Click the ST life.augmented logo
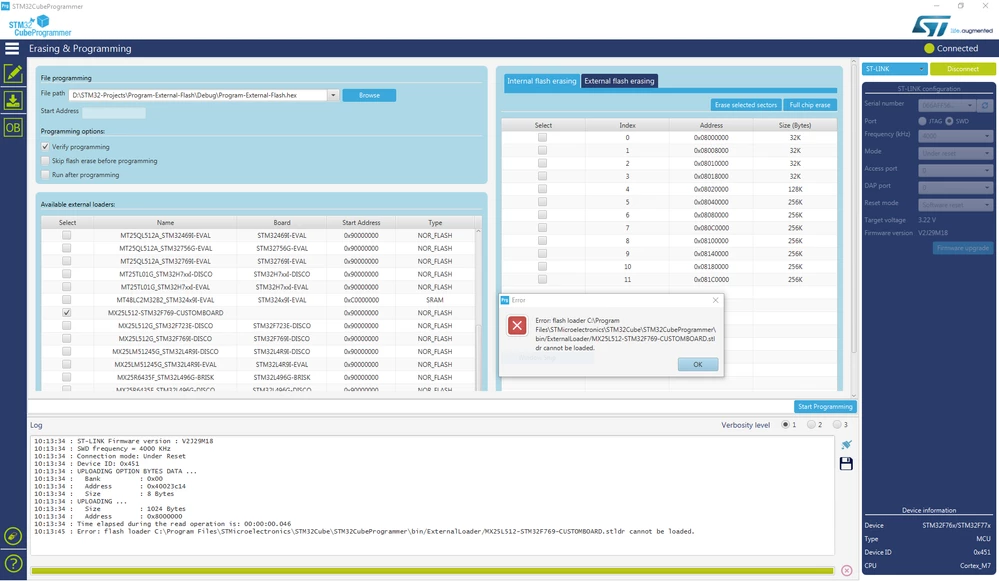The image size is (999, 581). tap(952, 26)
